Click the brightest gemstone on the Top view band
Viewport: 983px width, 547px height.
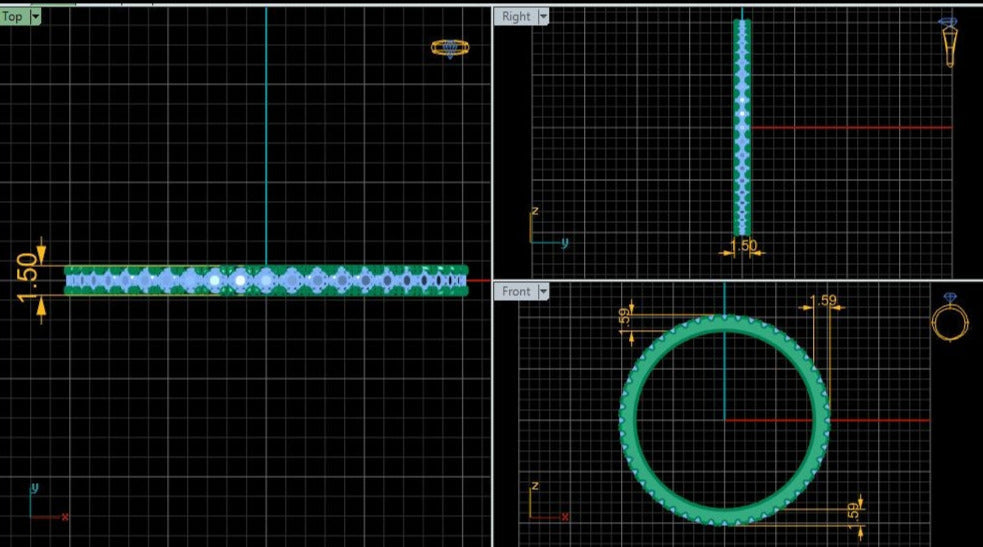[x=240, y=281]
